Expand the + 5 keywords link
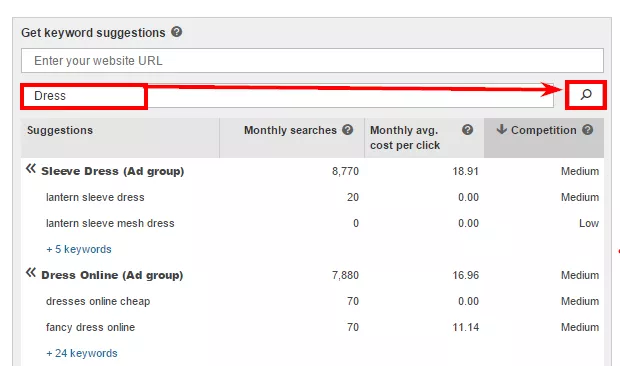620x366 pixels. (79, 249)
